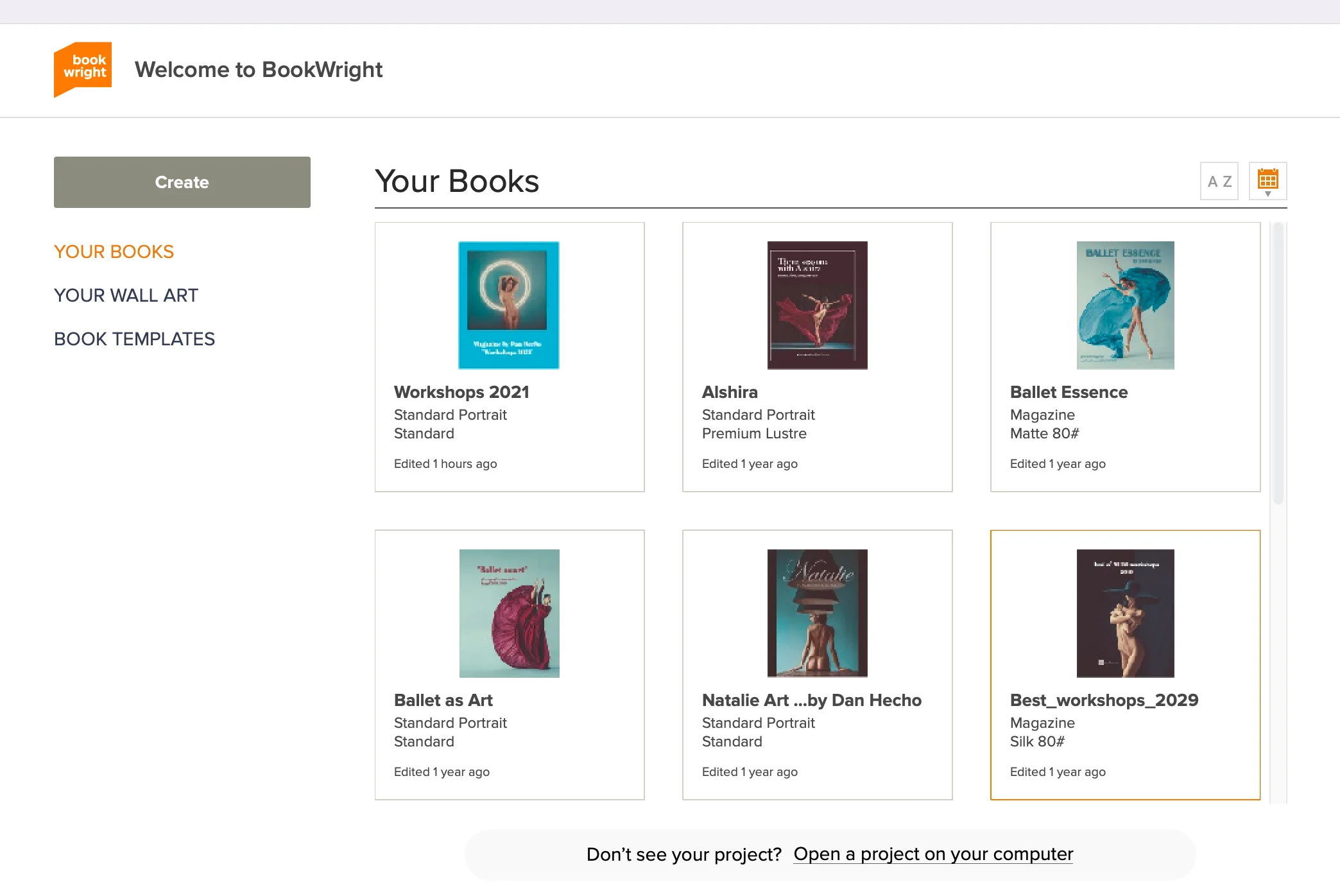Click the Natalie Art cover thumbnail
This screenshot has height=896, width=1340.
click(817, 614)
